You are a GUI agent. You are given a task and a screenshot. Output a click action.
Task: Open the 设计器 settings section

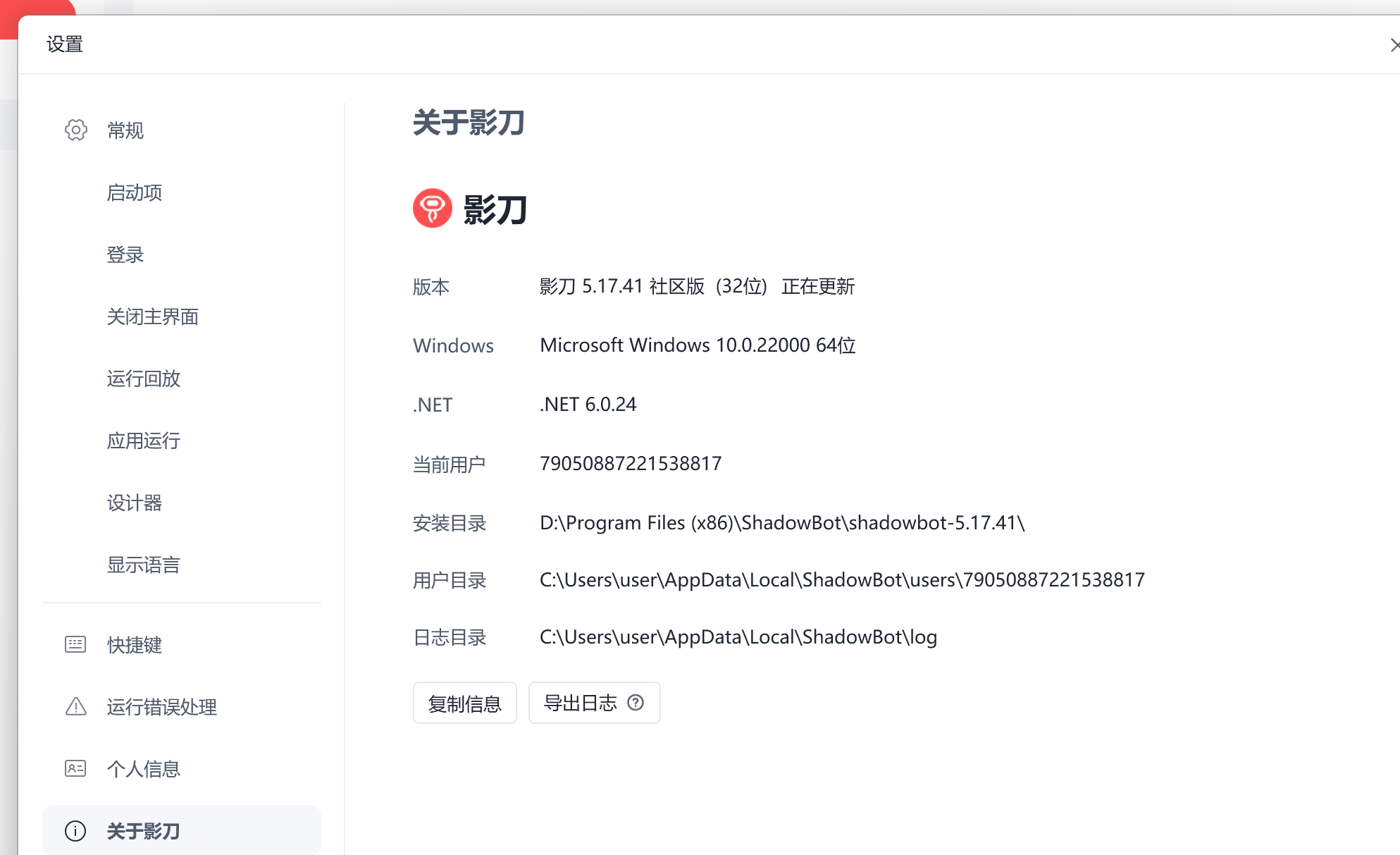134,503
